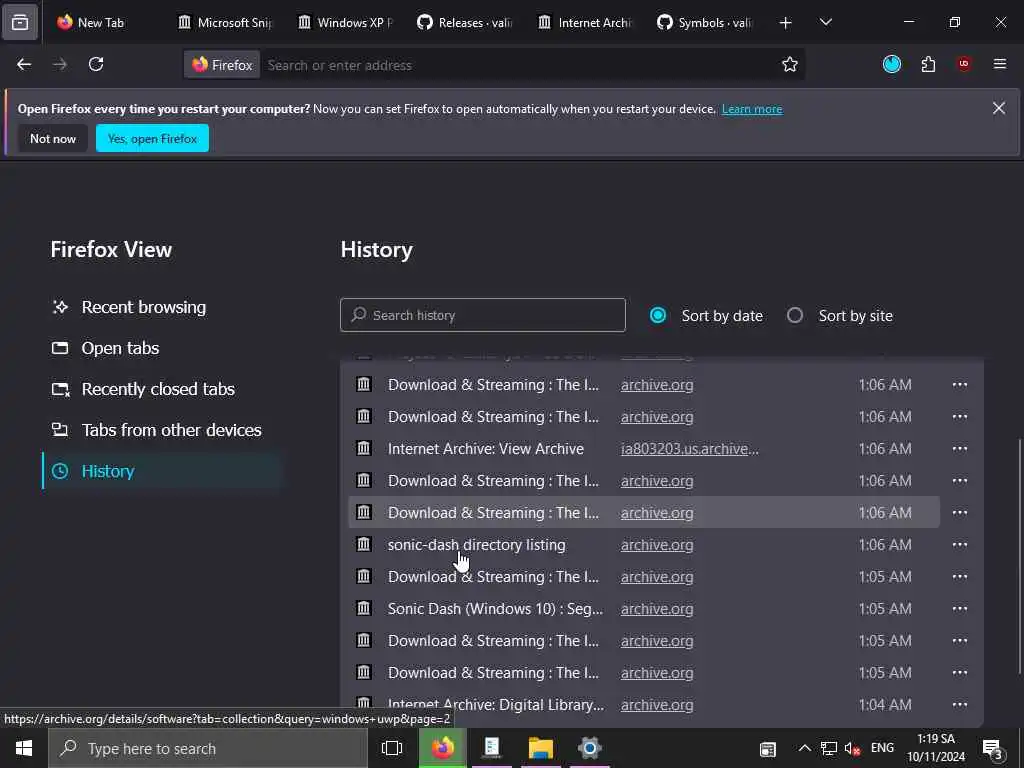
Task: Open Recent browsing section
Action: pyautogui.click(x=163, y=307)
